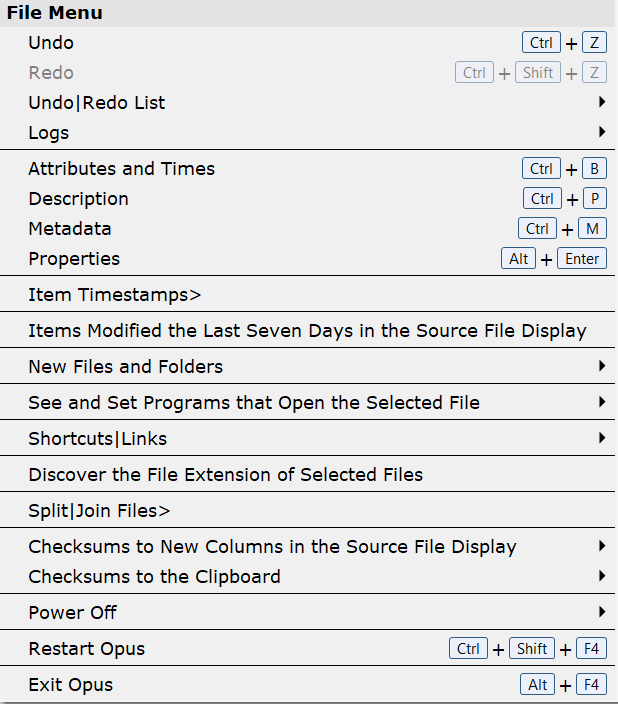This screenshot has height=704, width=618.
Task: Open See and Set Programs submenu
Action: pyautogui.click(x=254, y=403)
